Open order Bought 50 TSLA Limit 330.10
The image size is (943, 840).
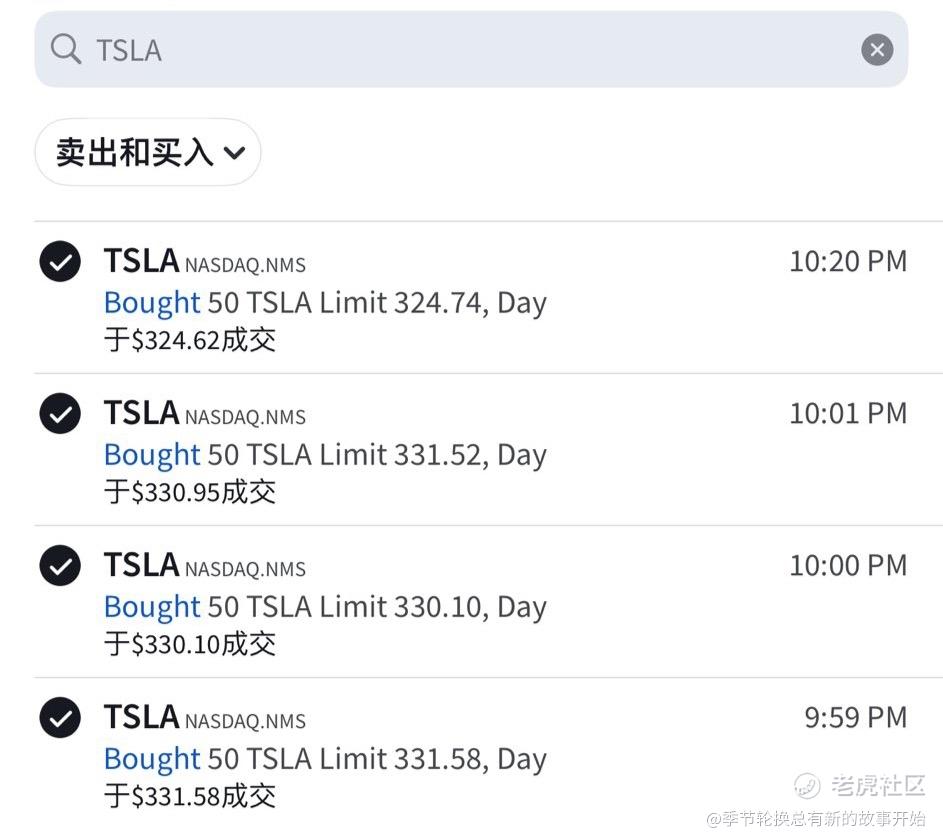[325, 606]
